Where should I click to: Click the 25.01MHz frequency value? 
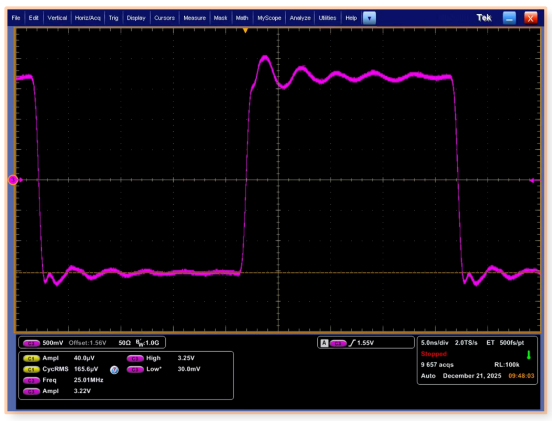tap(88, 380)
